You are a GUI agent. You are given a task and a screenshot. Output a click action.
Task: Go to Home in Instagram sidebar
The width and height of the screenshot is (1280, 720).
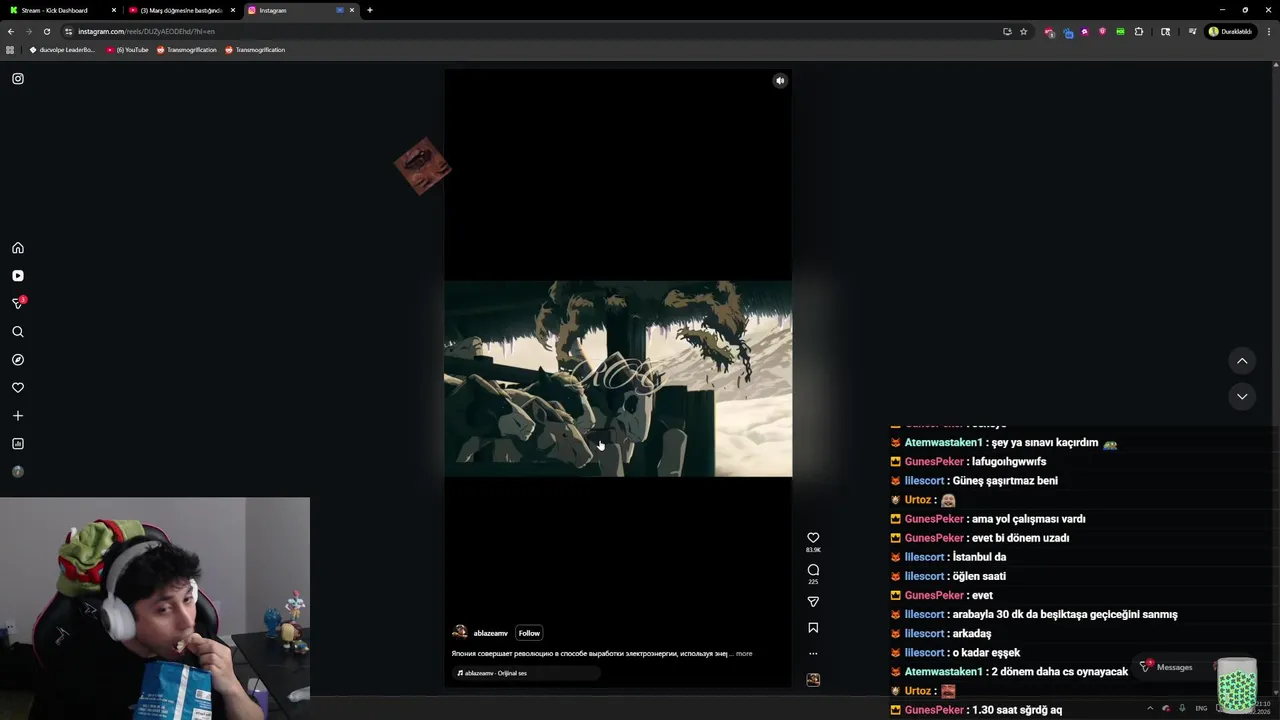coord(18,248)
